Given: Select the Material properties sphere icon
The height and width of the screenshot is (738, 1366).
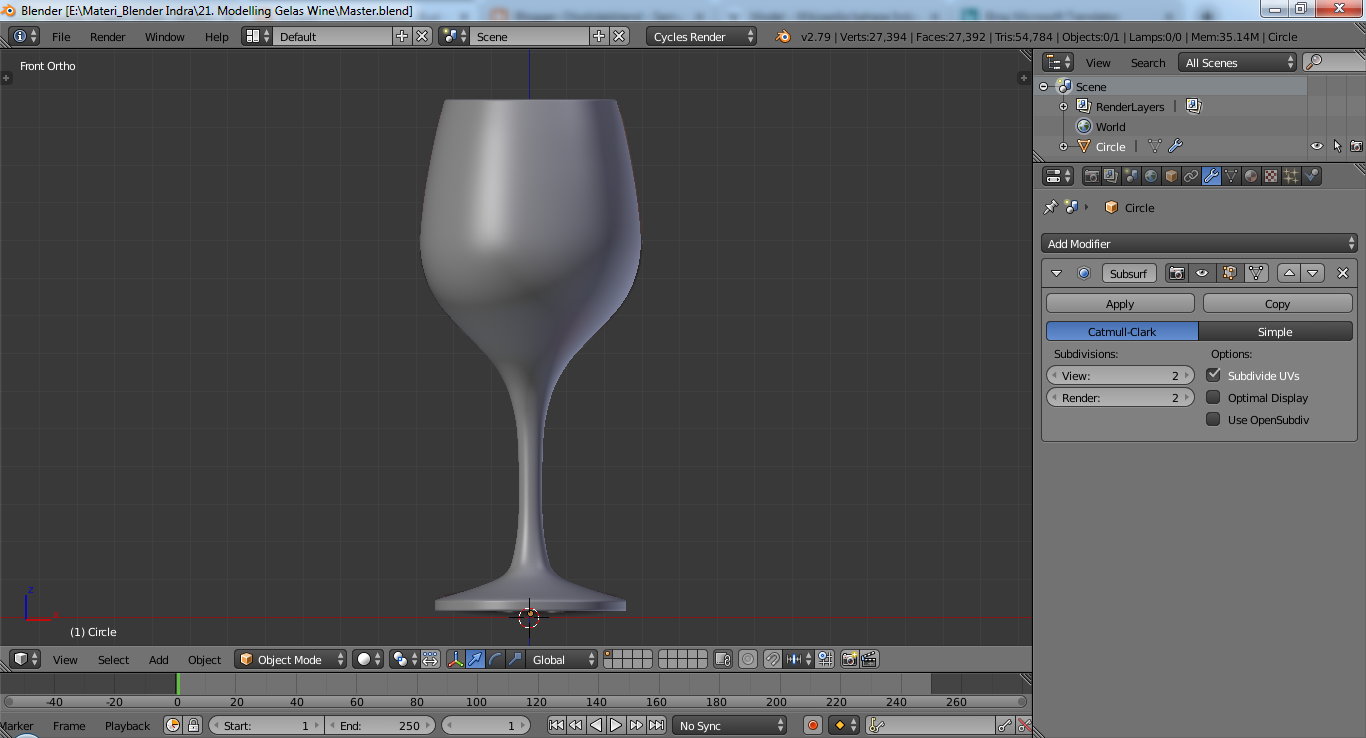Looking at the screenshot, I should point(1249,175).
